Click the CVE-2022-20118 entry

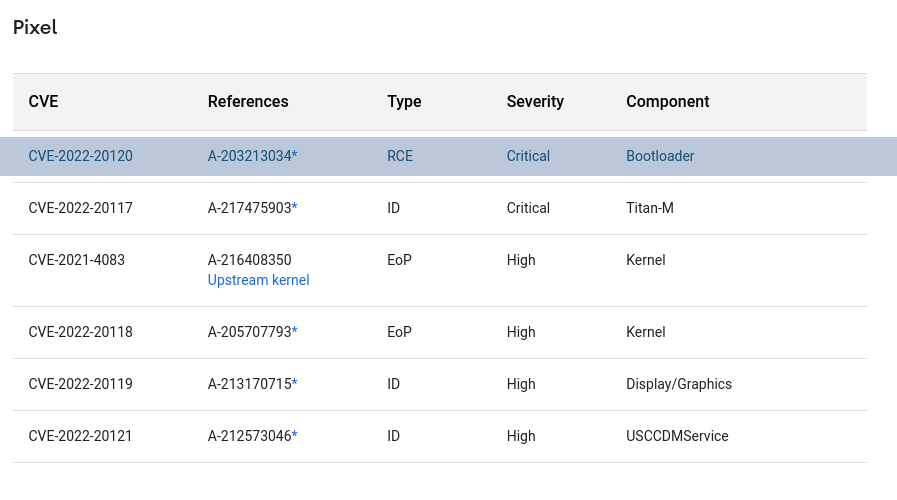click(x=81, y=332)
